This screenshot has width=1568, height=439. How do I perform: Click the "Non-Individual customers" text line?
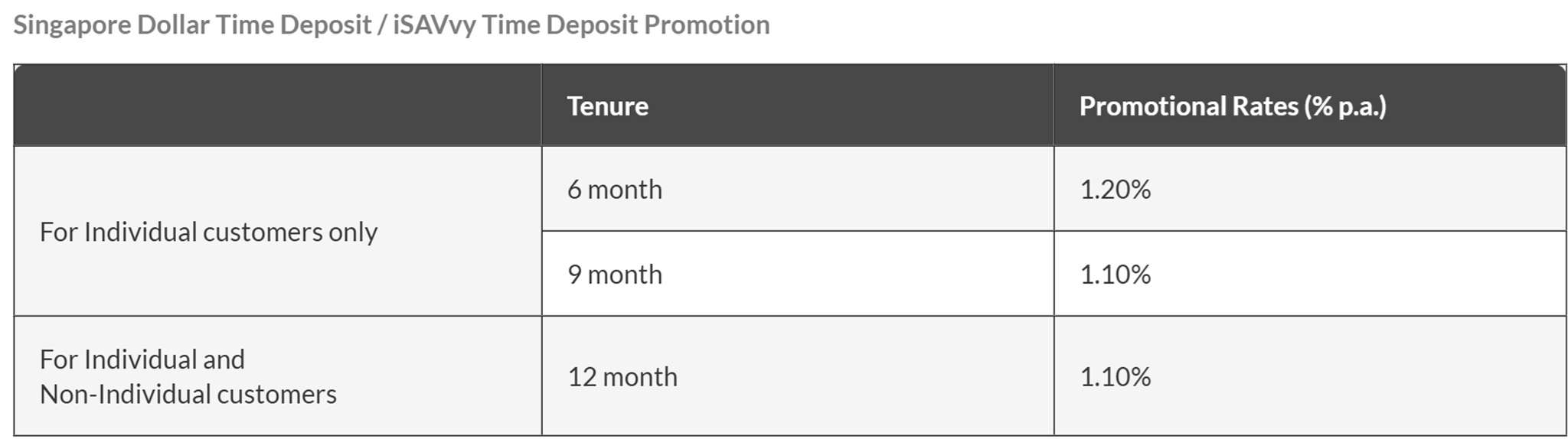188,395
